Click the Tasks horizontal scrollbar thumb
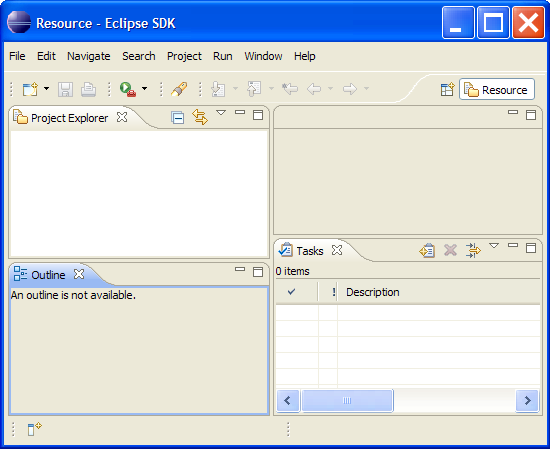550x449 pixels. click(x=347, y=401)
